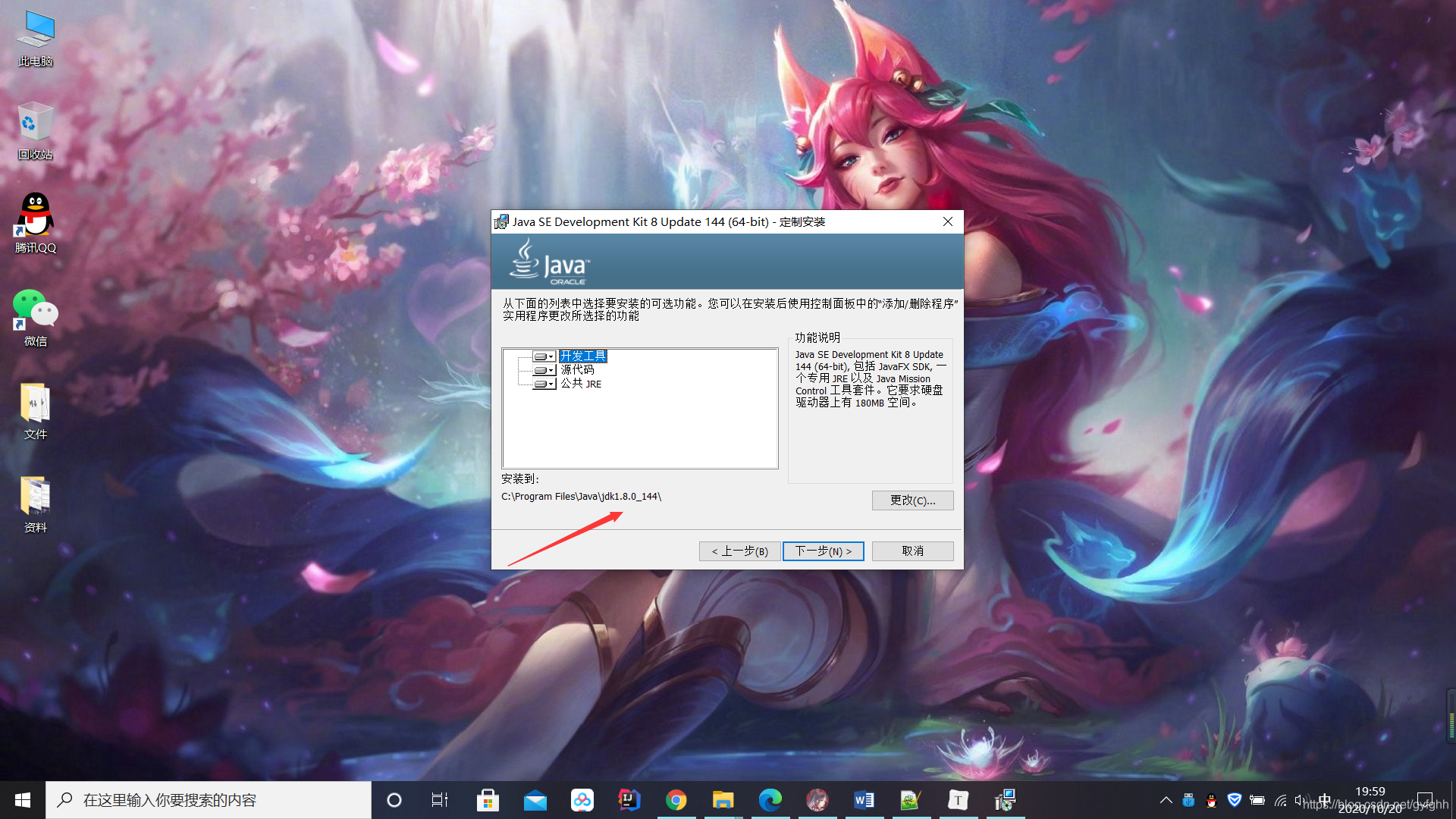1456x819 pixels.
Task: Launch Microsoft Edge from the taskbar
Action: [770, 799]
